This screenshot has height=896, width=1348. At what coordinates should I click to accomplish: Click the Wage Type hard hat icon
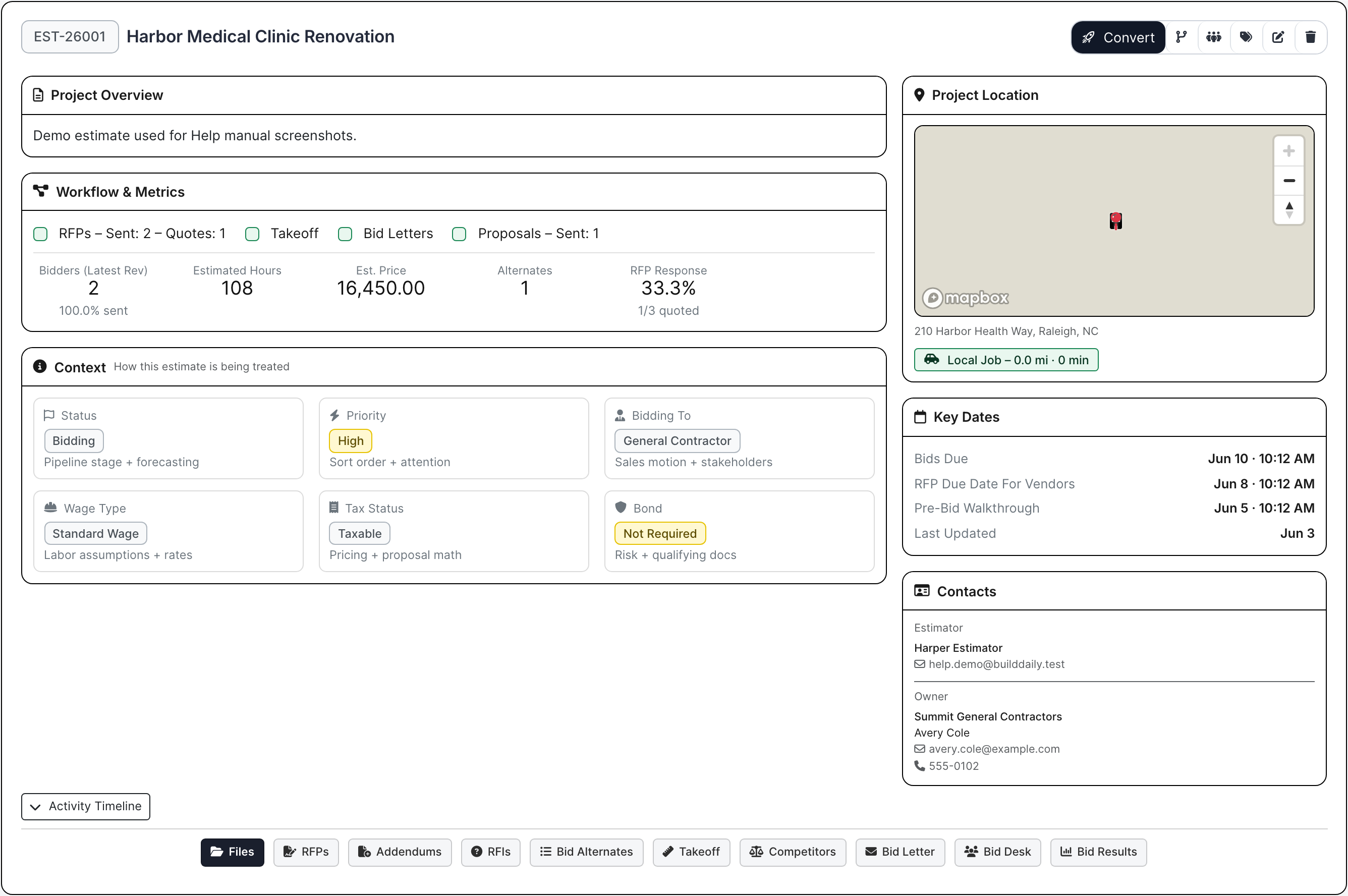[x=50, y=508]
